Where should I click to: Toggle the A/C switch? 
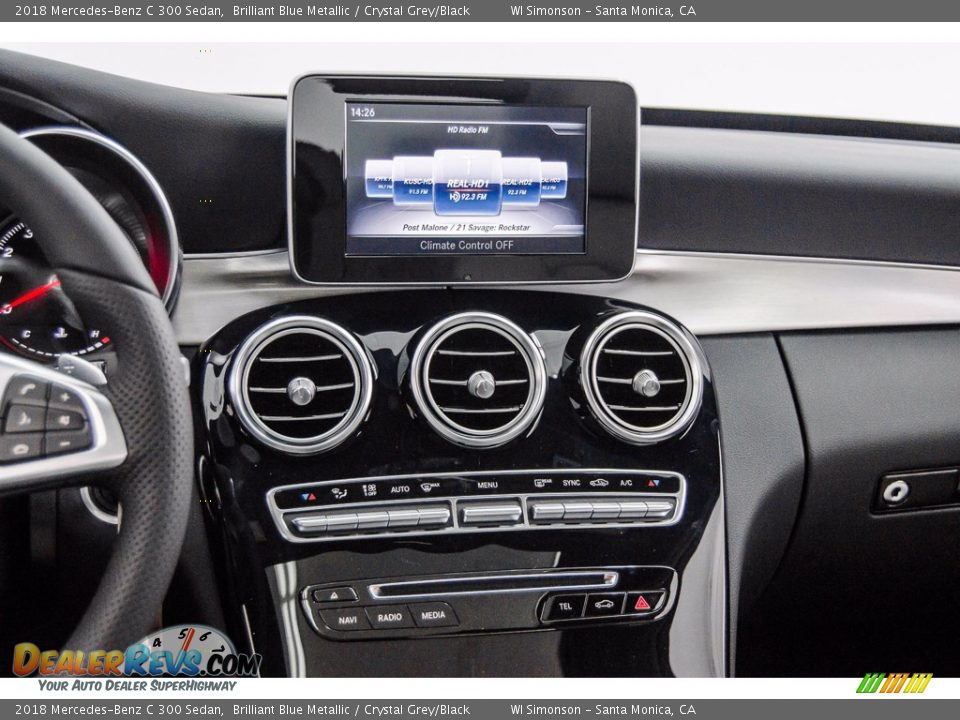point(625,511)
